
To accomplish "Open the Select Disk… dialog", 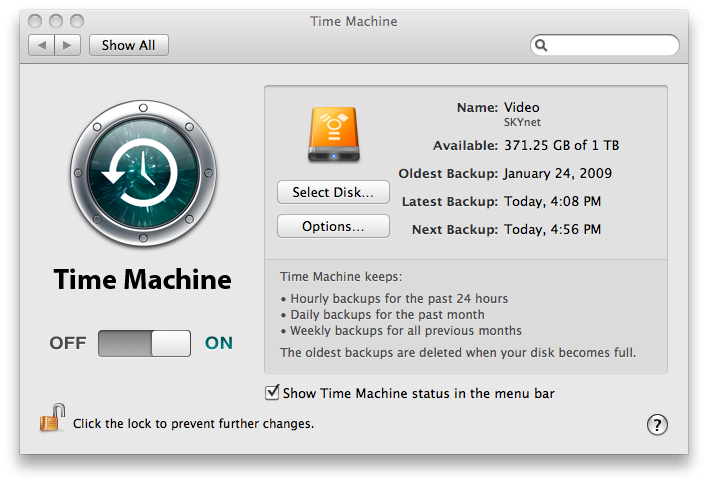I will click(333, 192).
